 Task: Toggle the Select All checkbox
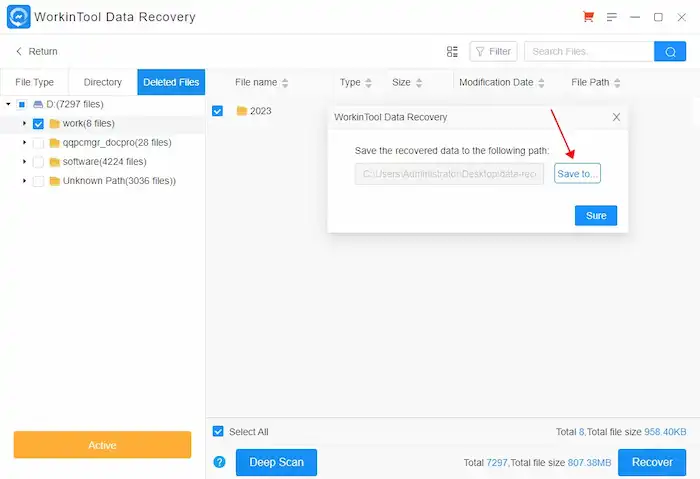[x=218, y=431]
